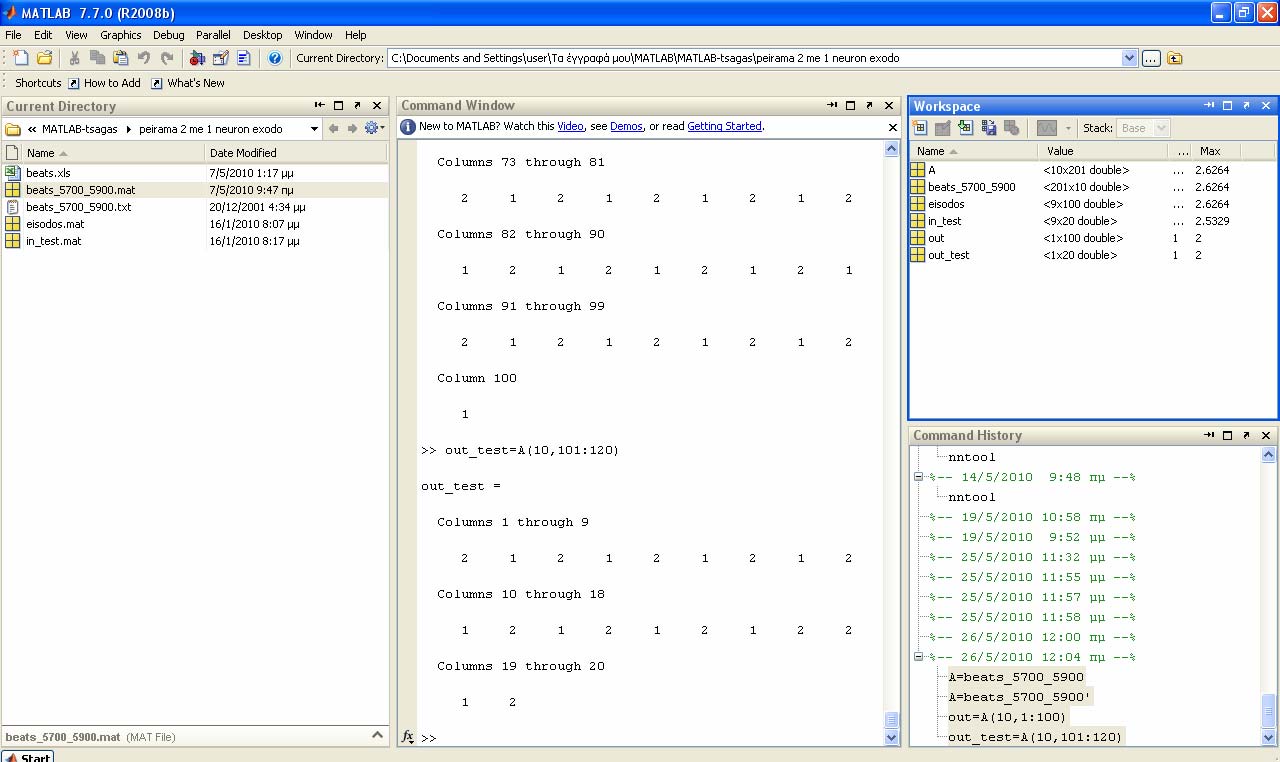
Task: Open GUIDE via its toolbar icon
Action: (220, 58)
